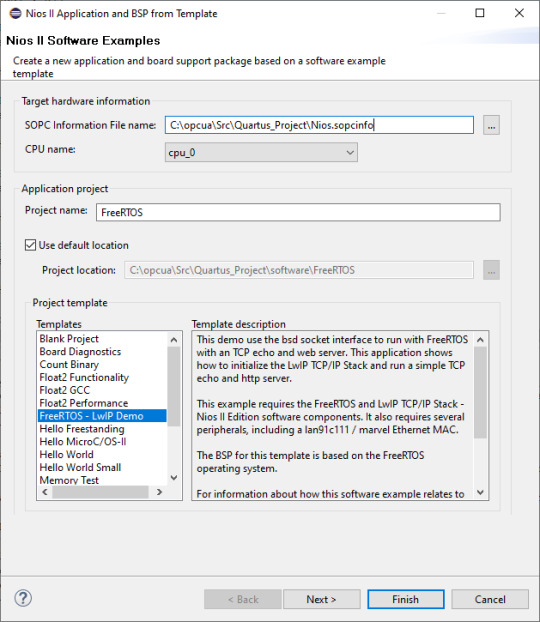Click the Cancel button
This screenshot has height=622, width=540.
pyautogui.click(x=490, y=599)
